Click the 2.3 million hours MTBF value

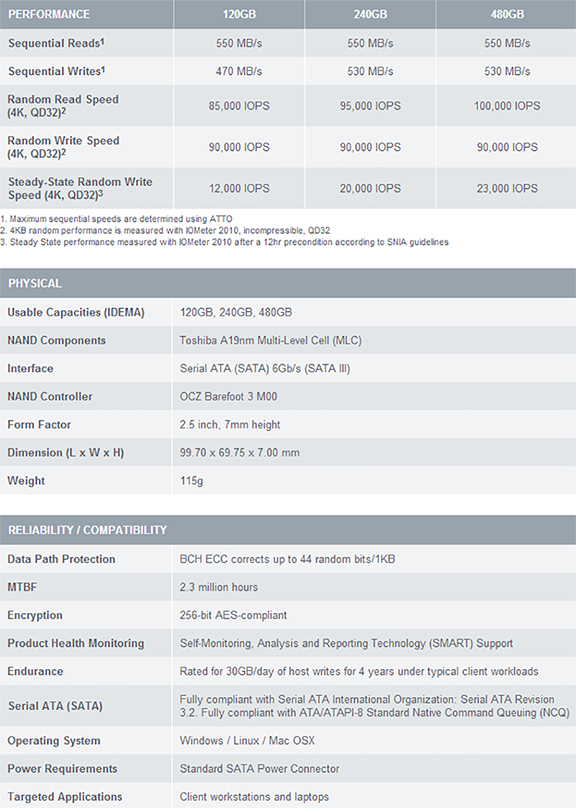click(x=218, y=587)
